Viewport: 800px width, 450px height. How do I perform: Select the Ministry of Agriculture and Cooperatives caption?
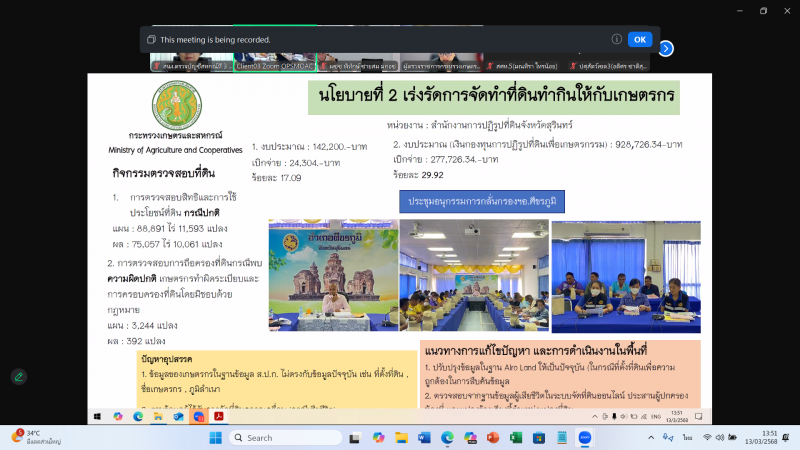coord(175,150)
